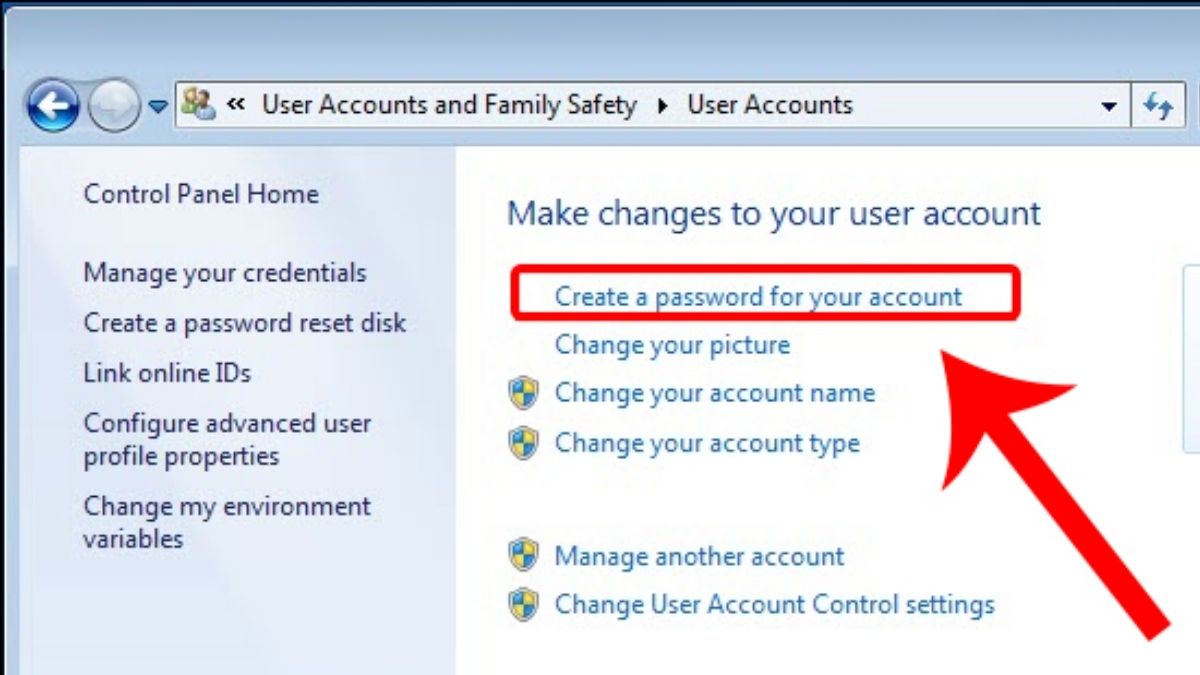Click the User Accounts icon in address bar
1200x675 pixels.
[200, 104]
